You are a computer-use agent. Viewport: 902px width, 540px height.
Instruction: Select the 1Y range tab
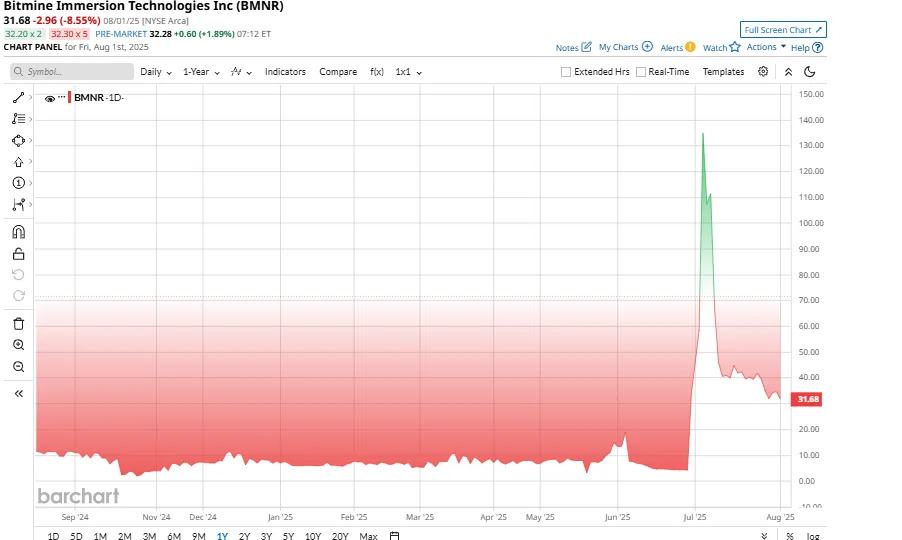222,535
